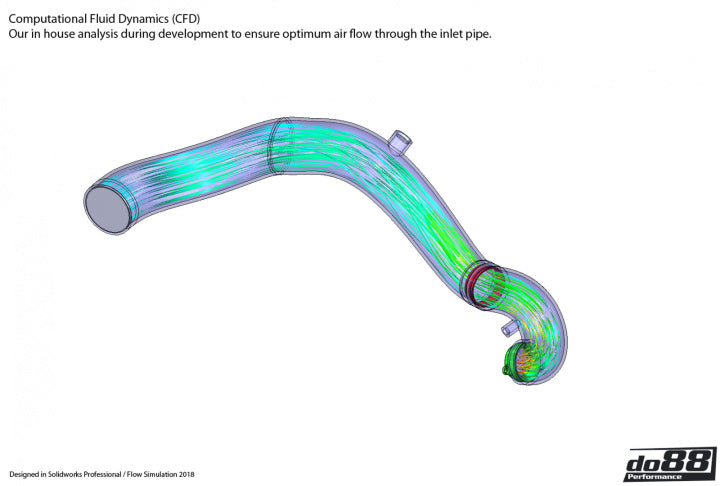Click the CFD inlet pipe rendering
Screen dimensions: 720x486
326,251
